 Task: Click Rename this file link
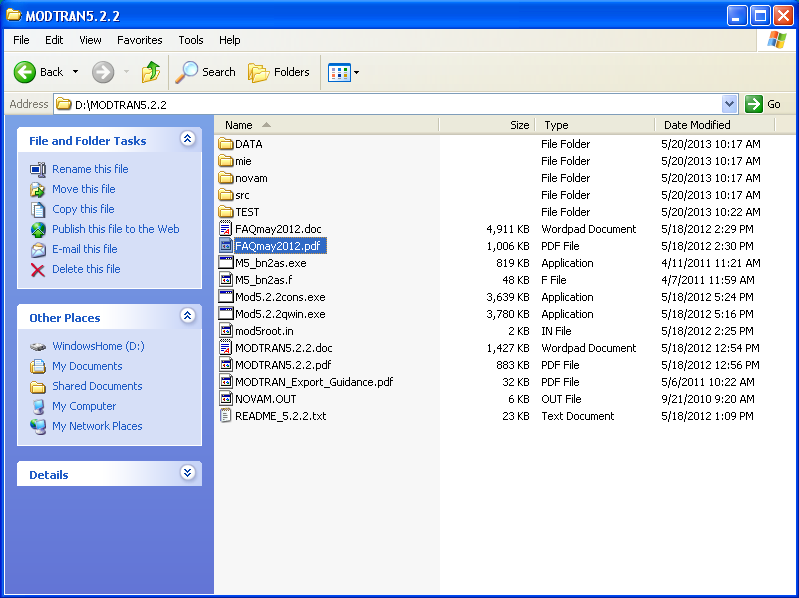90,169
